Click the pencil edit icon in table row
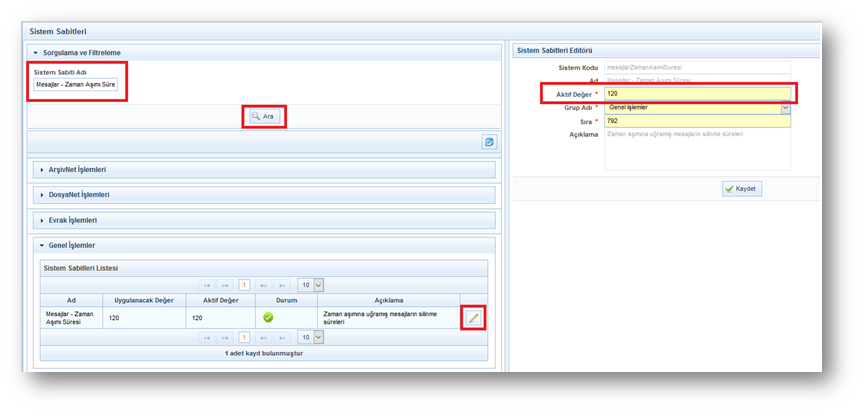 [x=473, y=318]
